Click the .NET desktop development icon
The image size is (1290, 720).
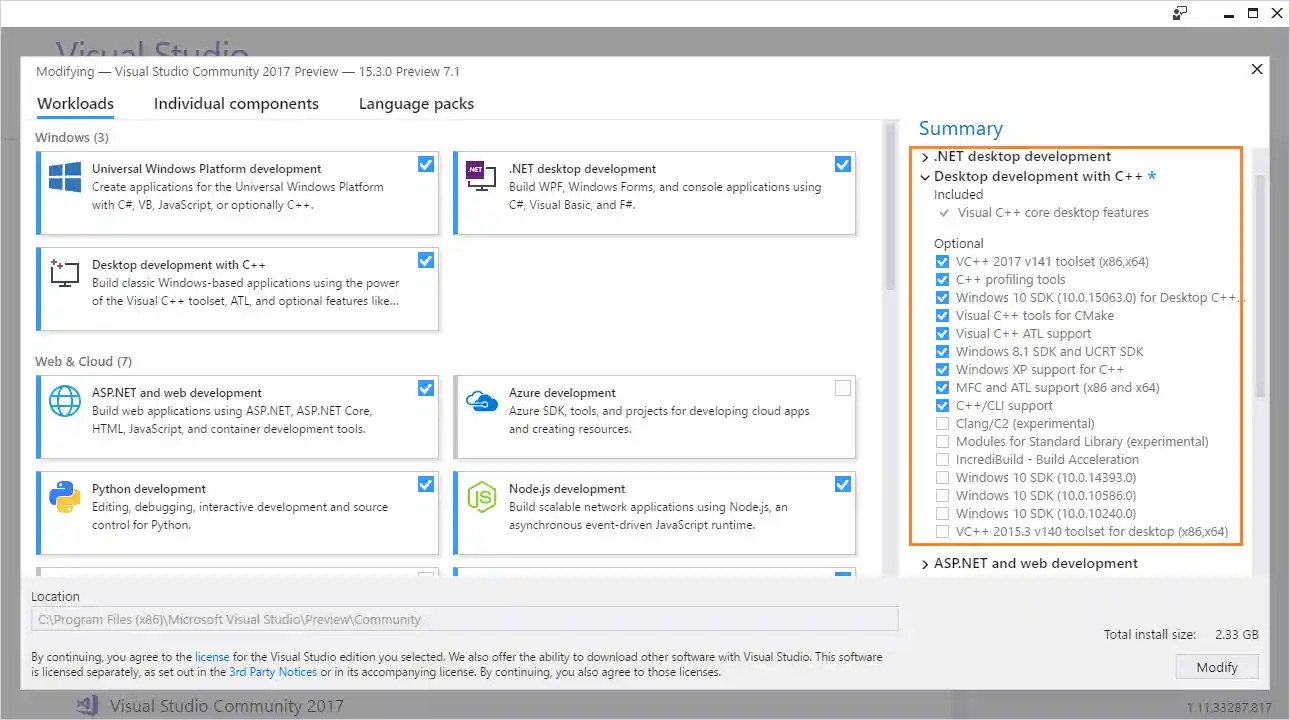(x=481, y=176)
